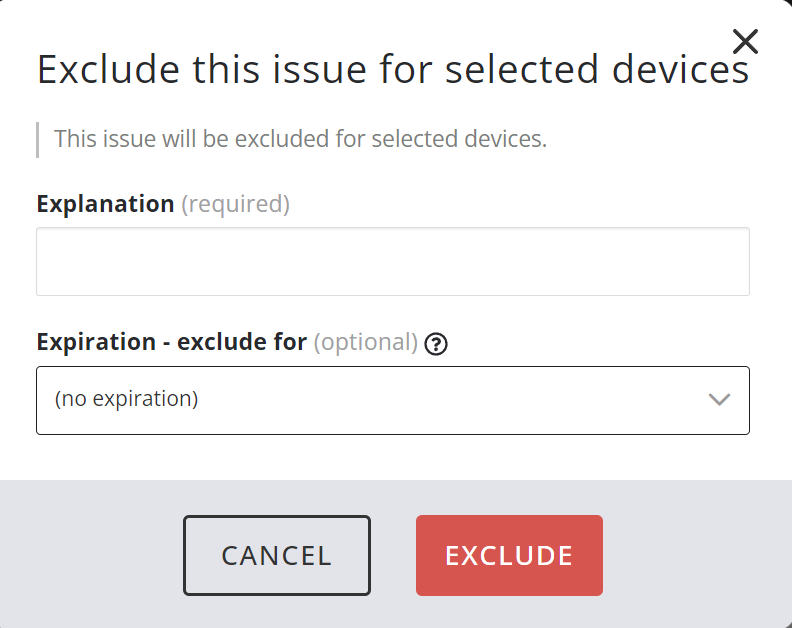The width and height of the screenshot is (792, 628).
Task: Click the 'Expiration - exclude for' label
Action: tap(171, 342)
